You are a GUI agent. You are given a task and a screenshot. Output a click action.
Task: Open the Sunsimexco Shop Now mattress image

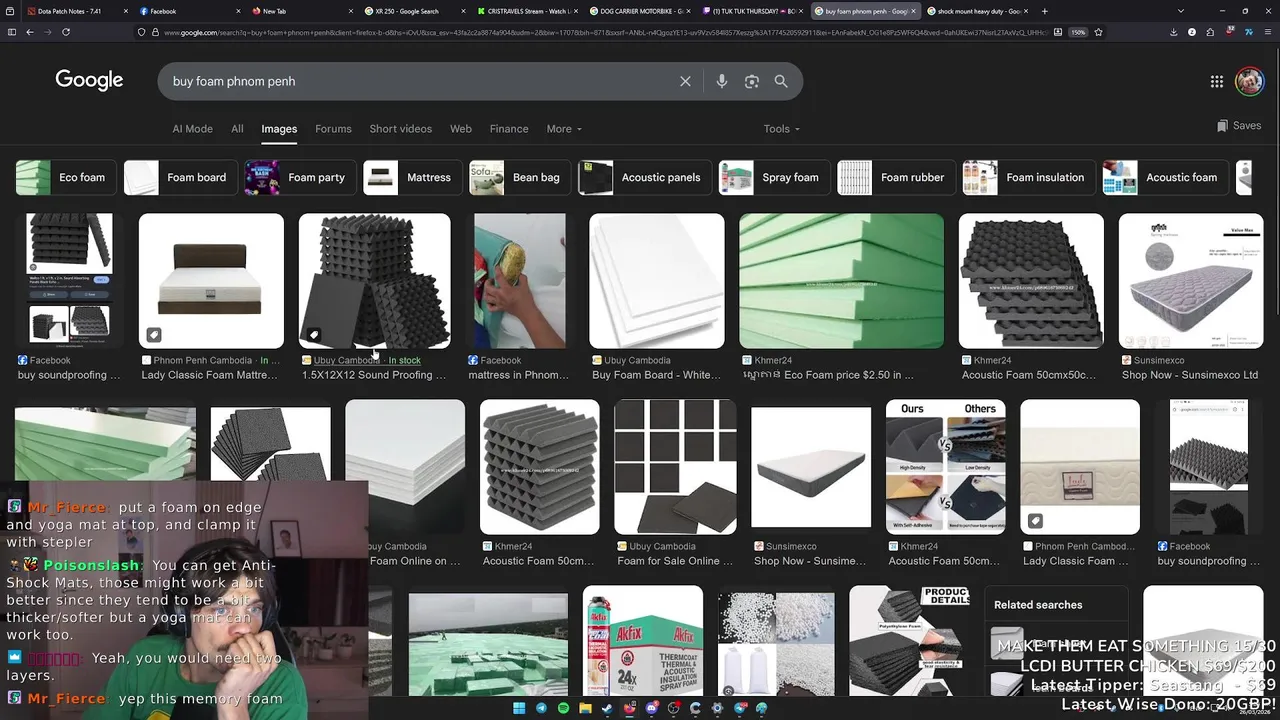tap(1191, 281)
